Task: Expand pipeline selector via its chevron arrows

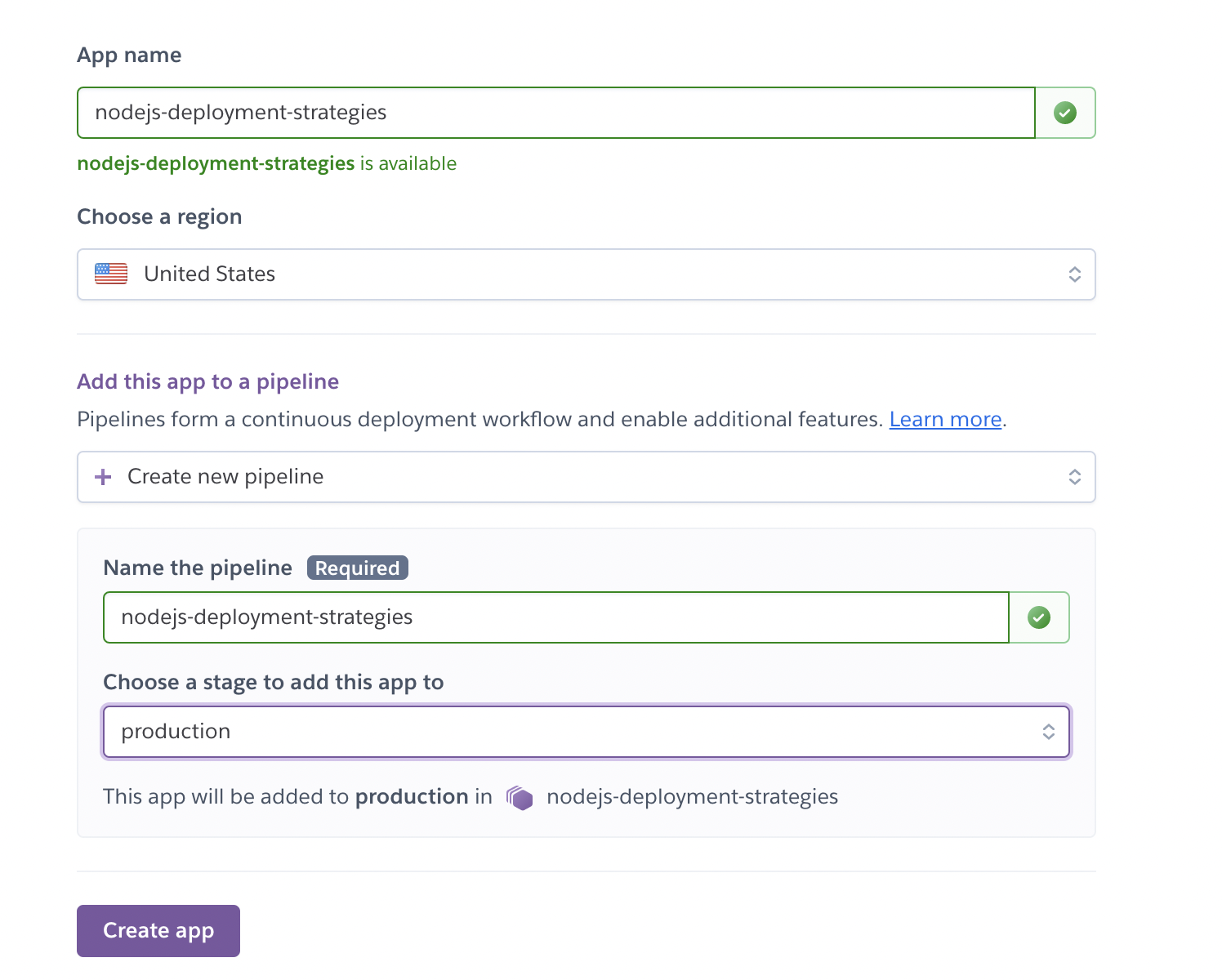Action: coord(1074,477)
